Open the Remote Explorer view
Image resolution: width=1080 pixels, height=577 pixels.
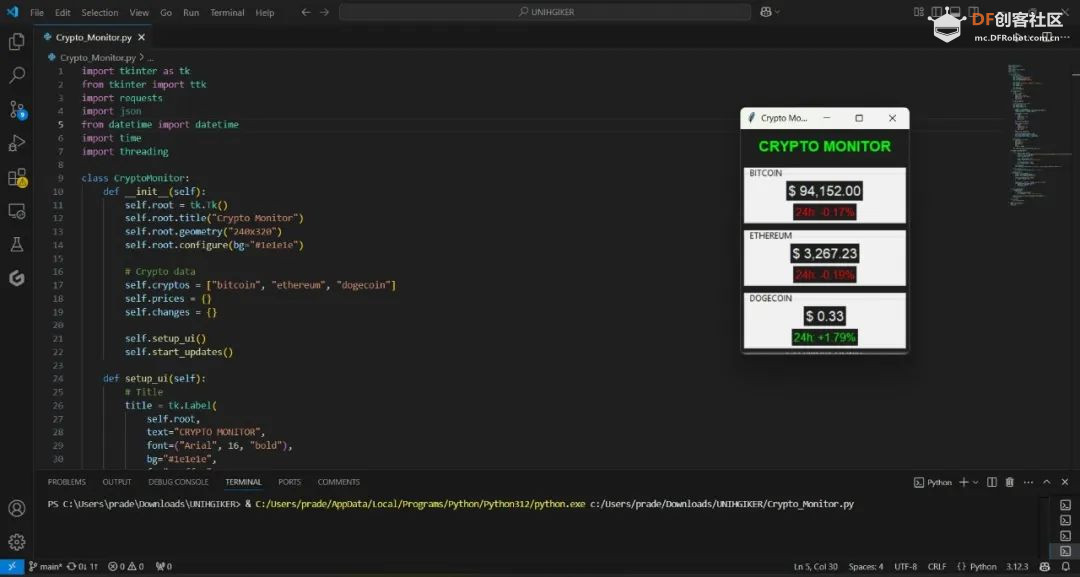tap(17, 211)
